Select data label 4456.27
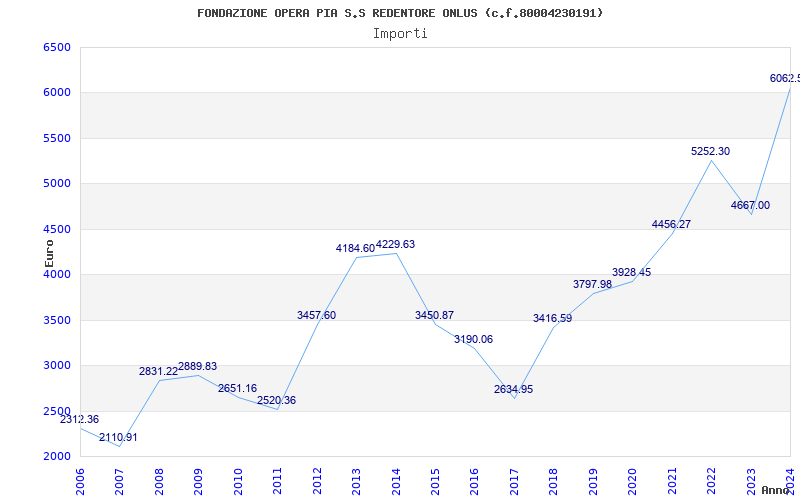800x500 pixels. tap(671, 224)
